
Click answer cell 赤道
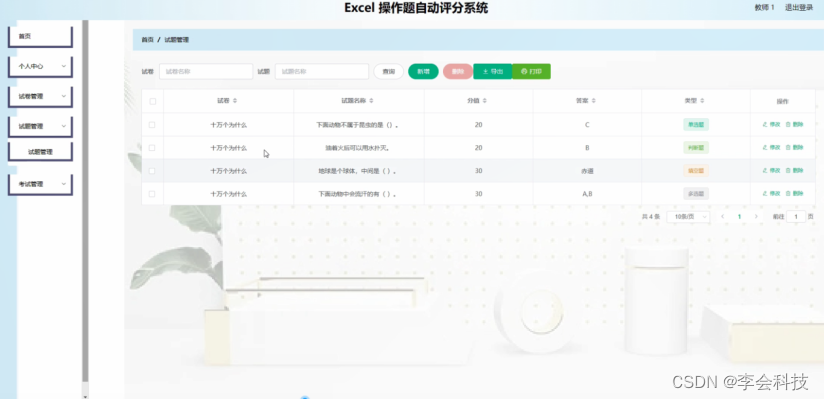click(587, 171)
